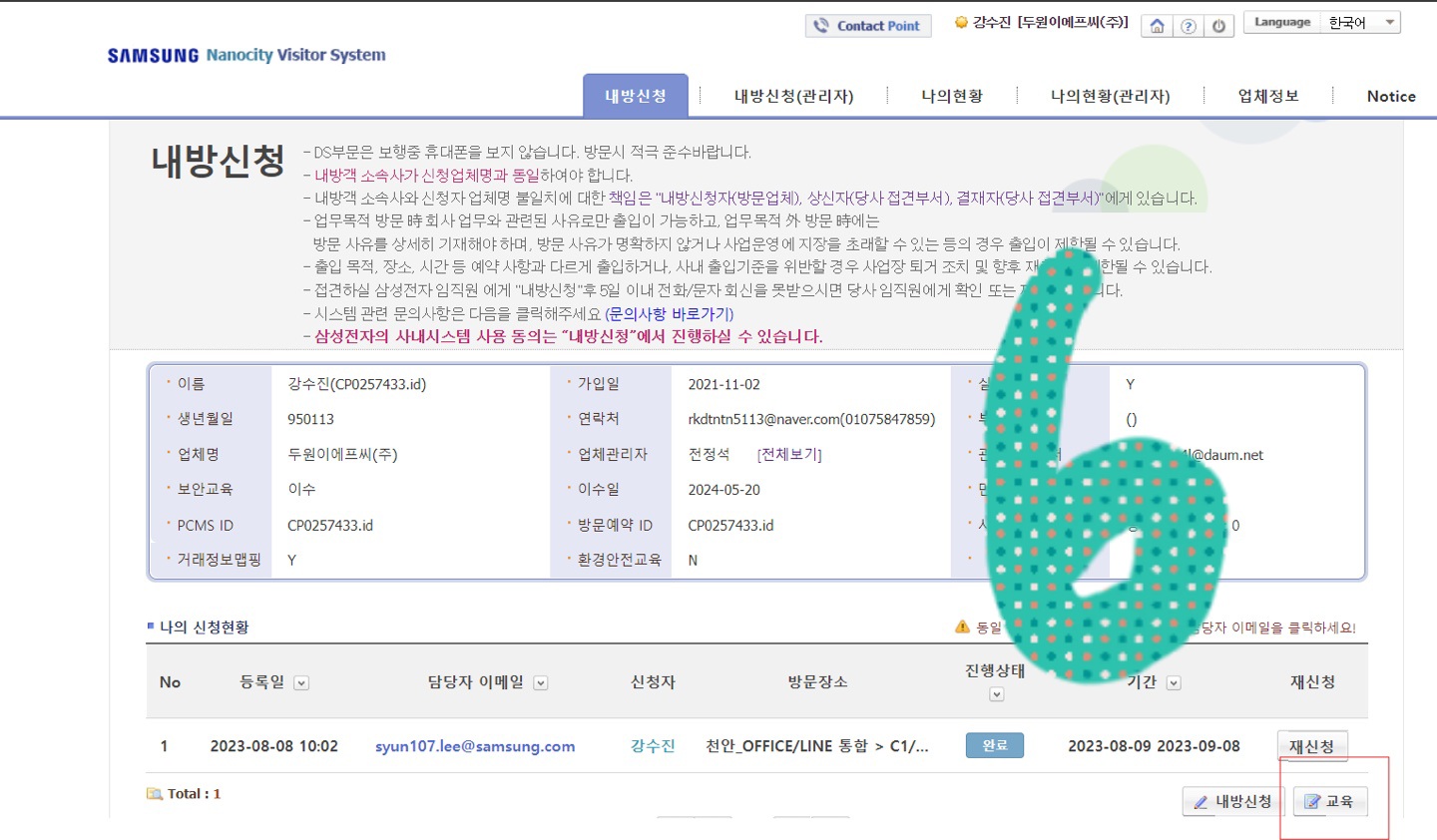The width and height of the screenshot is (1437, 840).
Task: Follow the 문의사항 바로가기 link
Action: (670, 313)
